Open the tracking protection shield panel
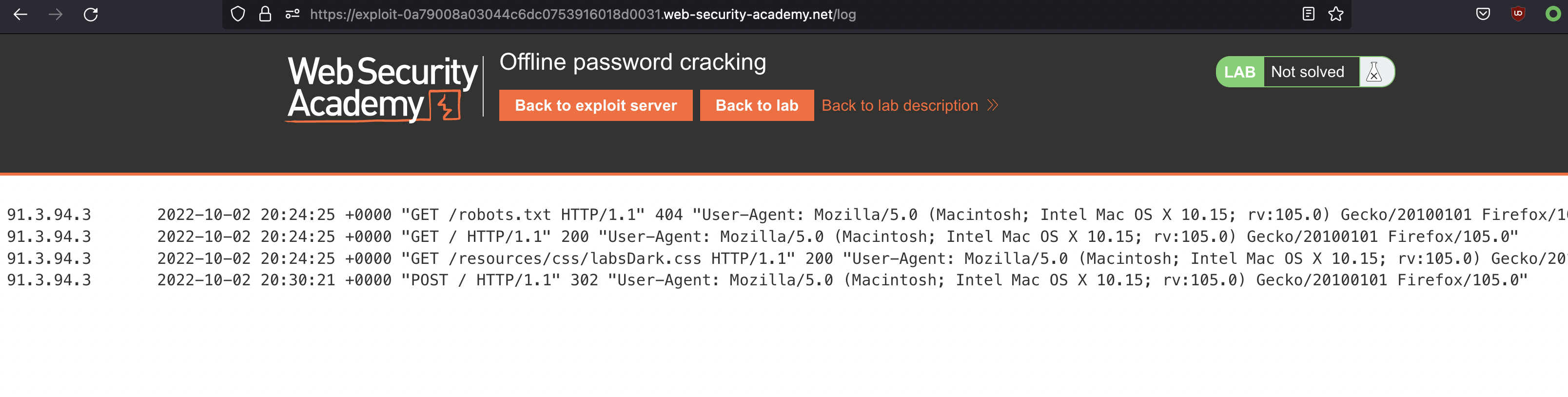1568x397 pixels. (238, 15)
